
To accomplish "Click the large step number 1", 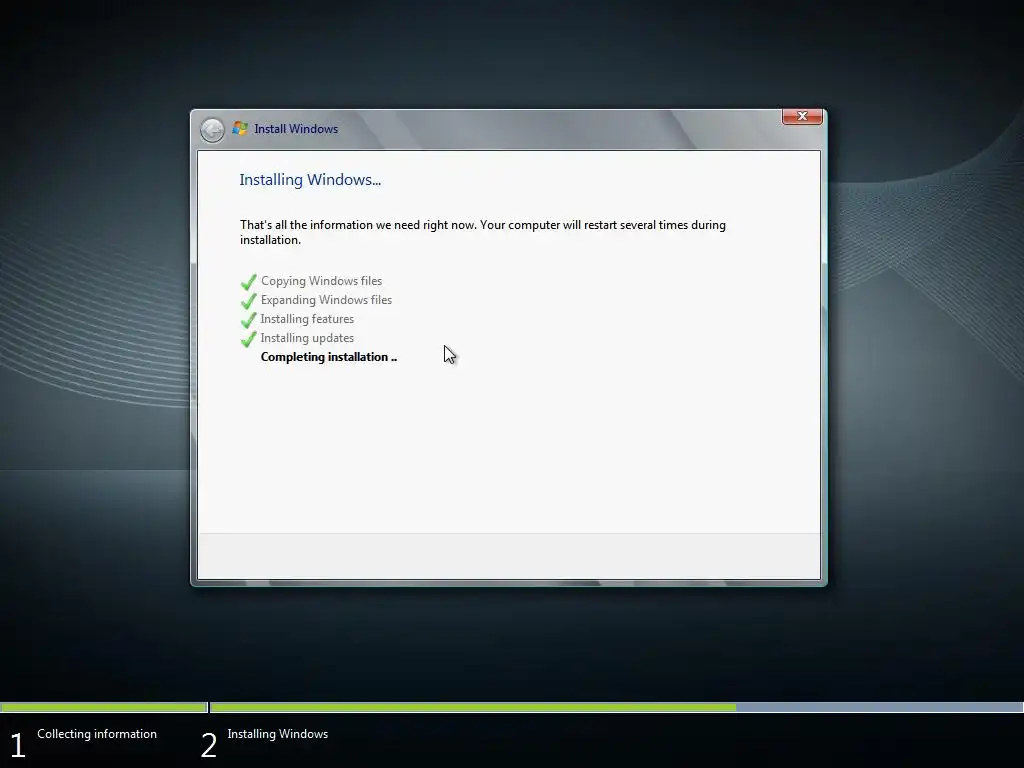I will [18, 745].
